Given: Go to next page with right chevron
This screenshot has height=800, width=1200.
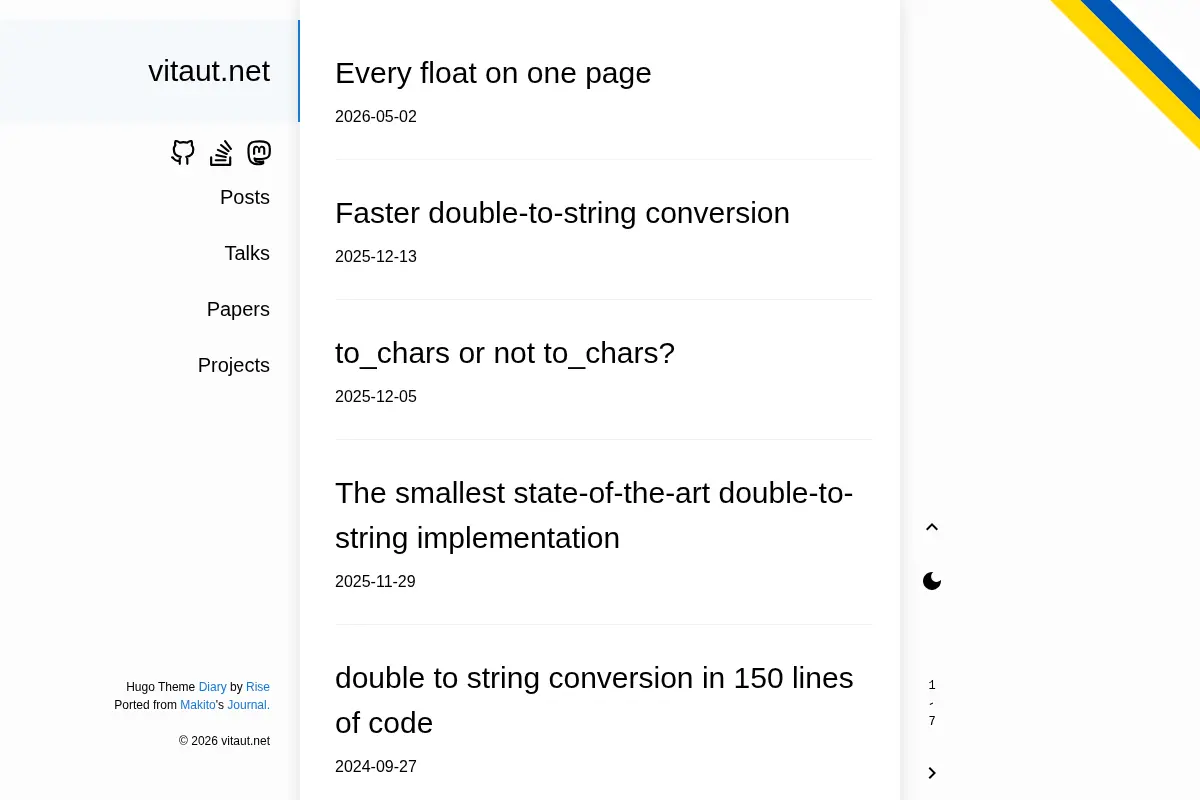Looking at the screenshot, I should (x=932, y=773).
